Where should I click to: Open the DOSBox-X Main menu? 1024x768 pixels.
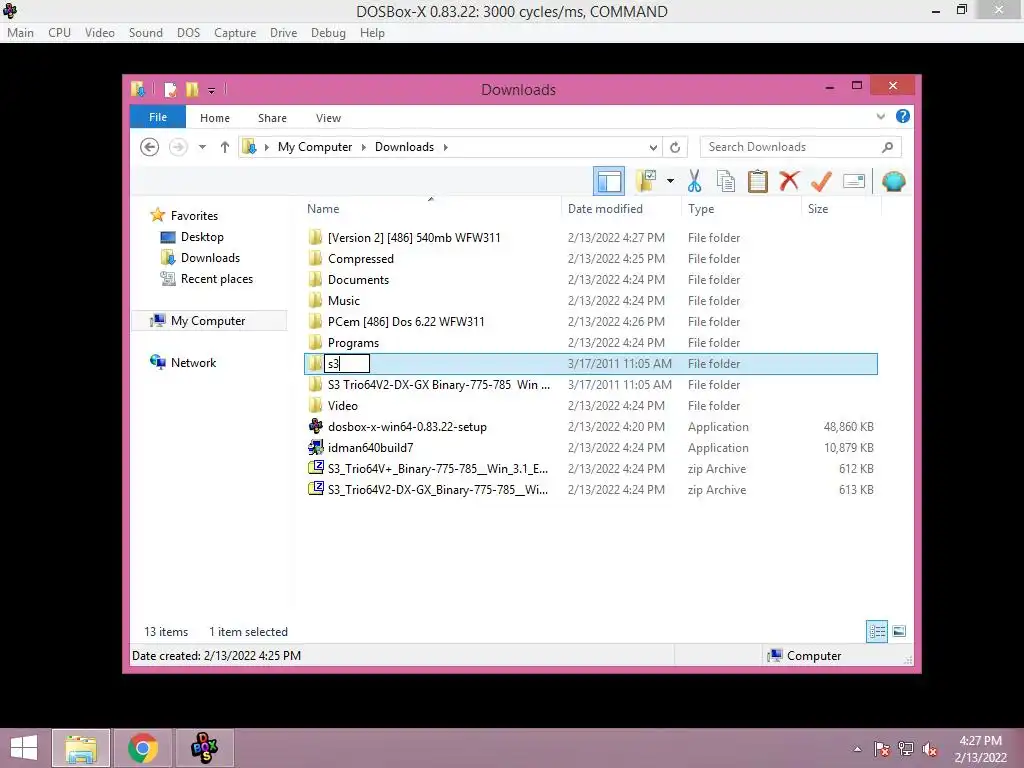(20, 33)
